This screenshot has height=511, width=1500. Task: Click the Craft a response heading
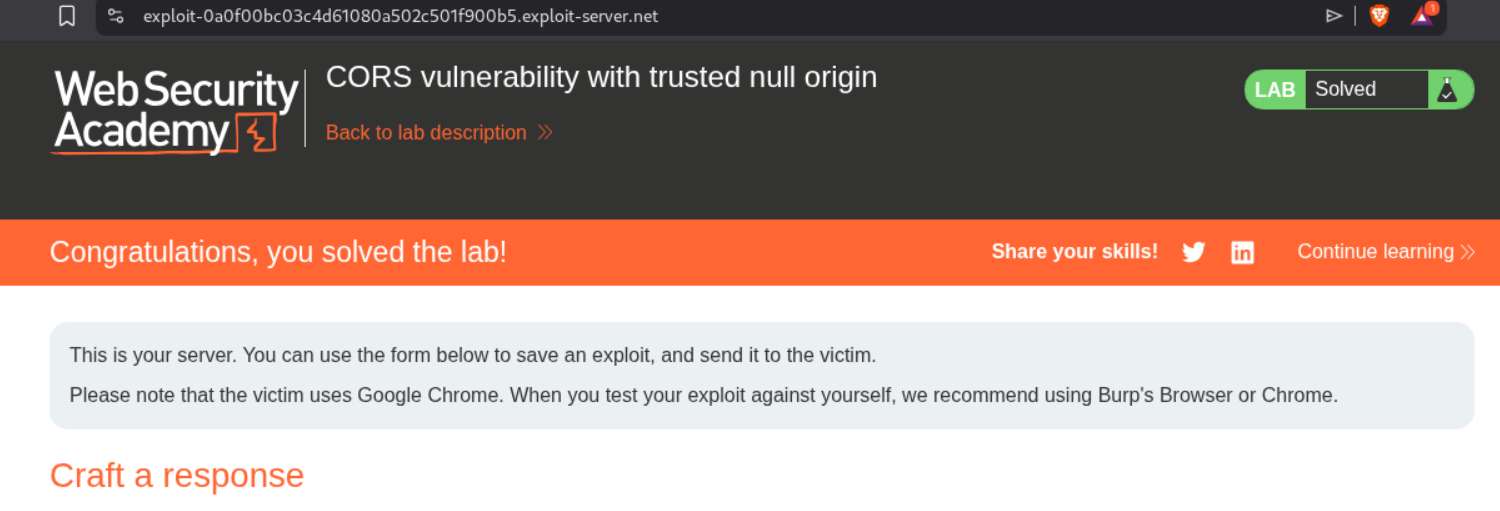coord(177,475)
